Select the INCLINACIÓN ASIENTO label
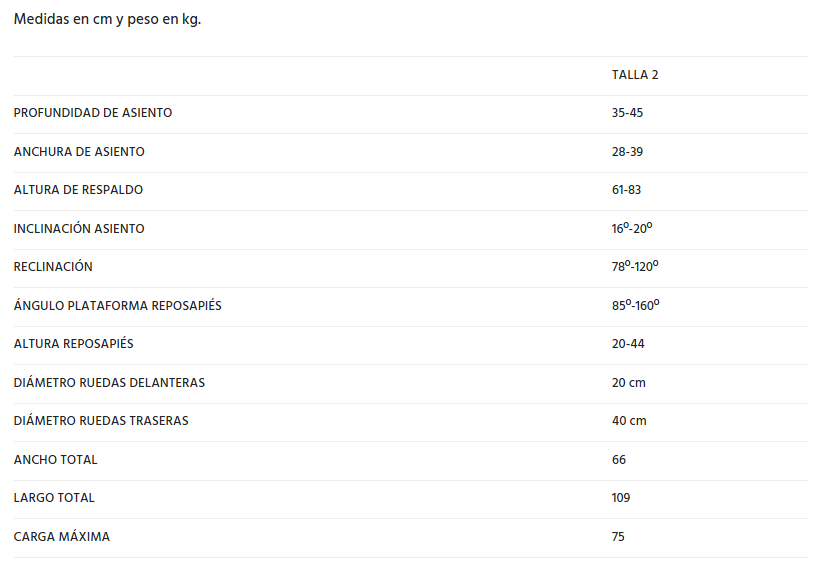The height and width of the screenshot is (568, 814). coord(79,229)
